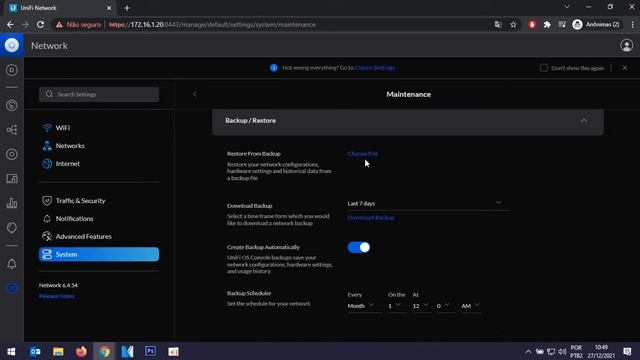Open the Release Notes link
640x360 pixels.
pyautogui.click(x=56, y=296)
